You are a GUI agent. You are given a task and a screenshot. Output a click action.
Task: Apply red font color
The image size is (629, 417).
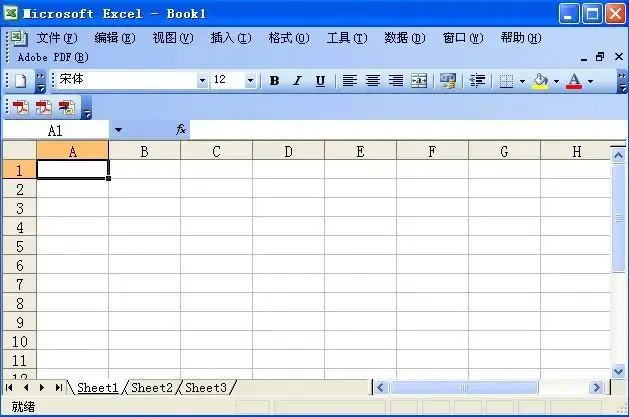574,81
